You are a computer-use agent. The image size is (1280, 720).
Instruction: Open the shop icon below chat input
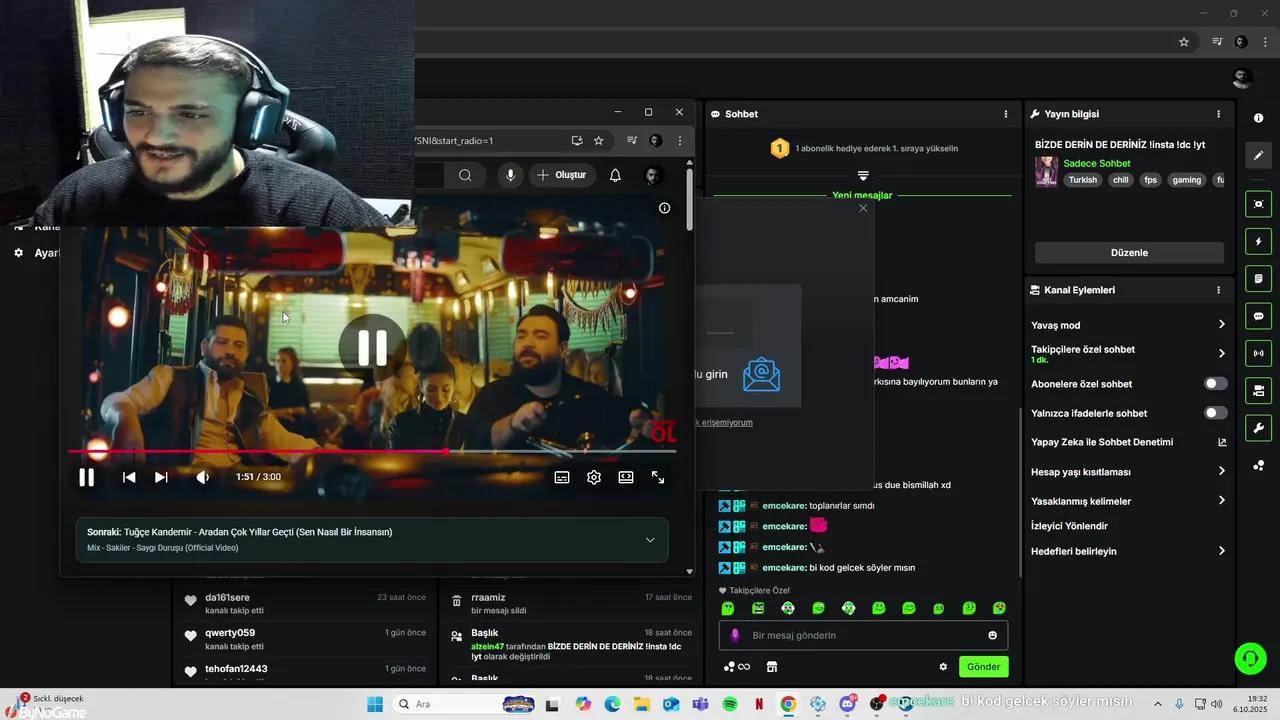(x=771, y=667)
